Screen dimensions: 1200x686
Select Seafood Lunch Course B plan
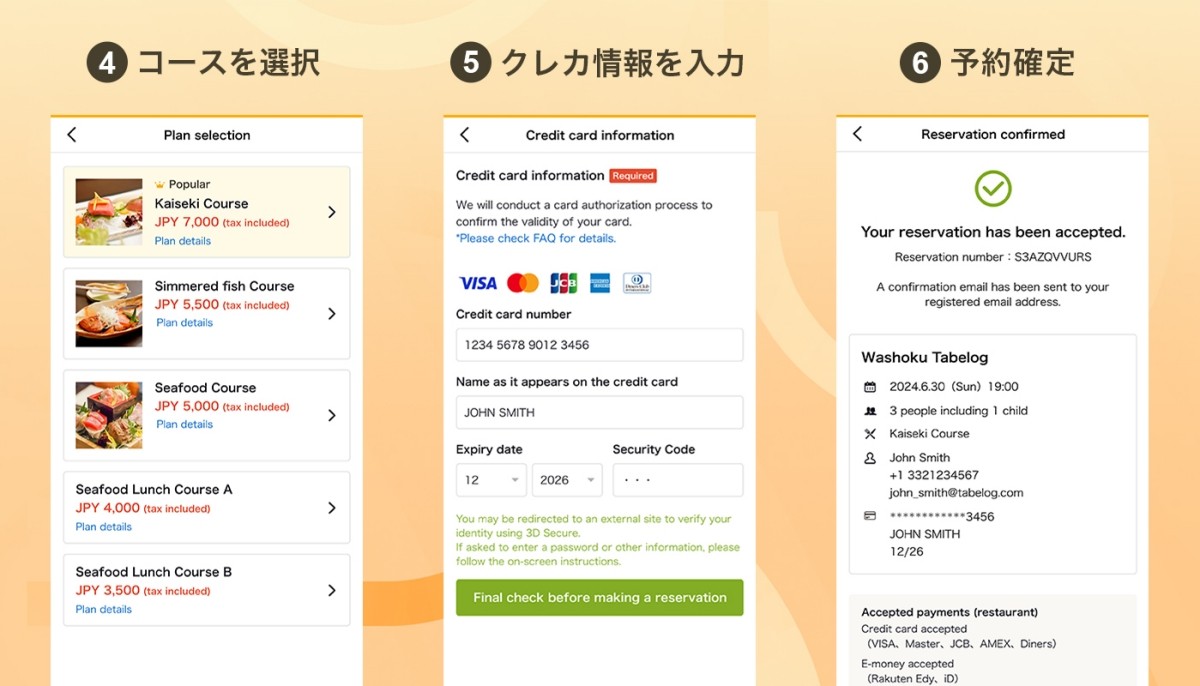point(207,590)
